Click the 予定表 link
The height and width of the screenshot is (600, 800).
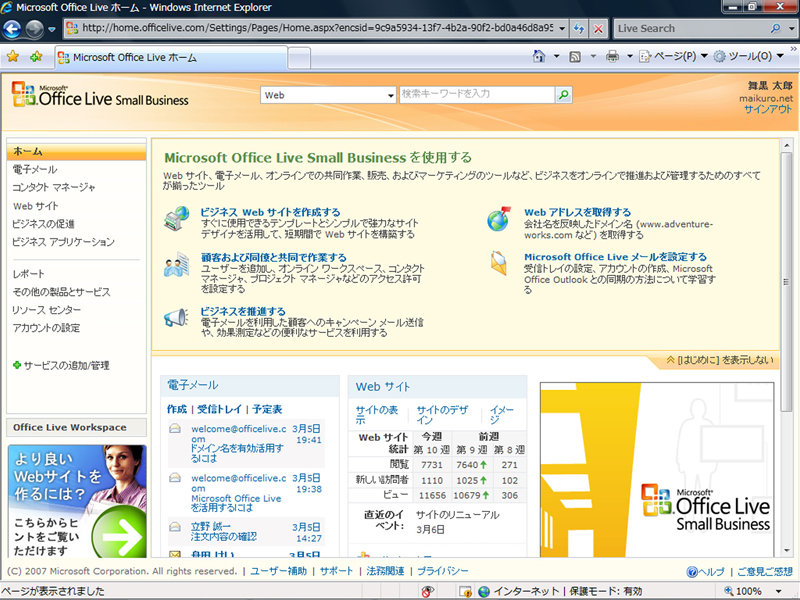click(267, 409)
